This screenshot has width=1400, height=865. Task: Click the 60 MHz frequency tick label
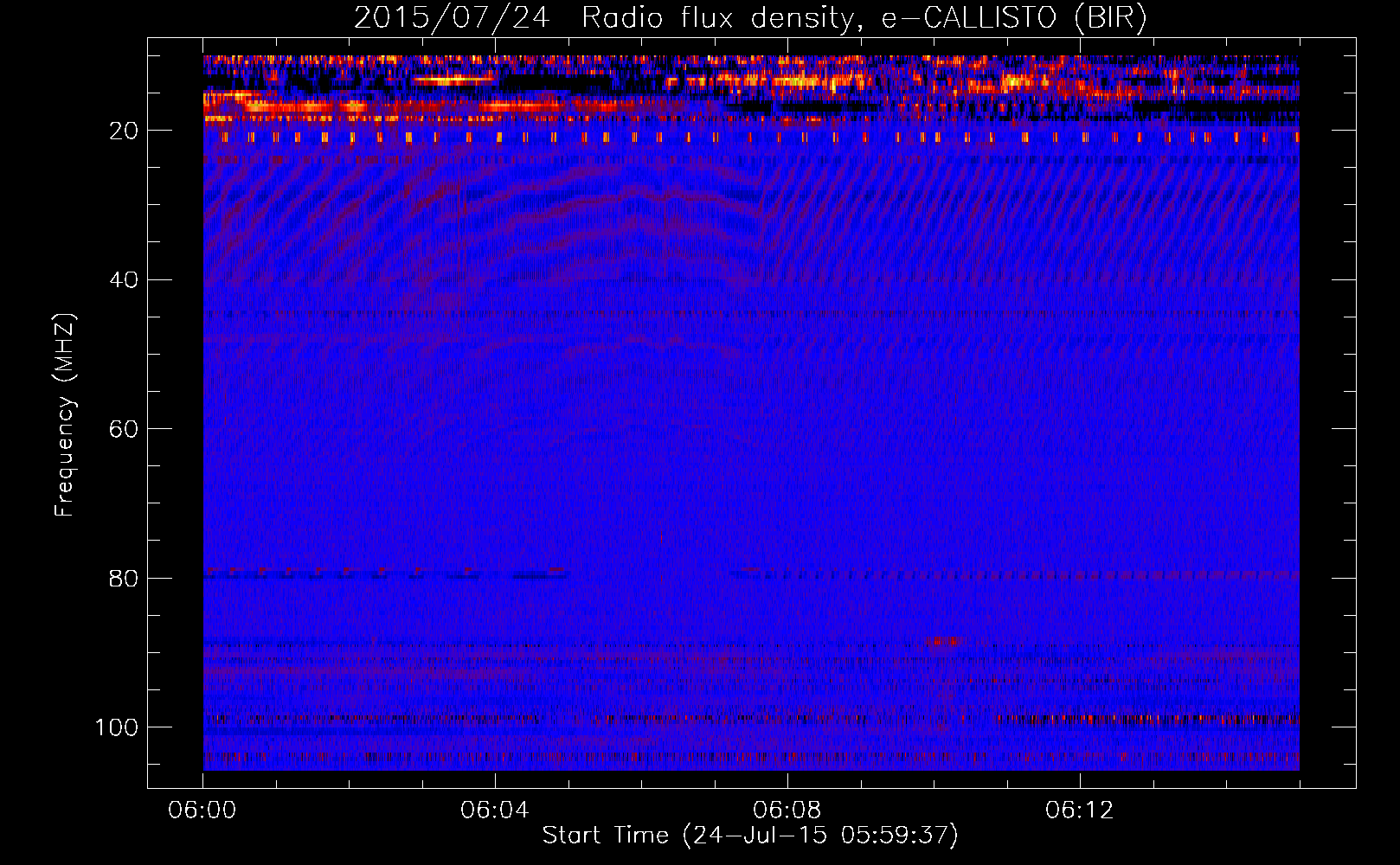coord(124,429)
